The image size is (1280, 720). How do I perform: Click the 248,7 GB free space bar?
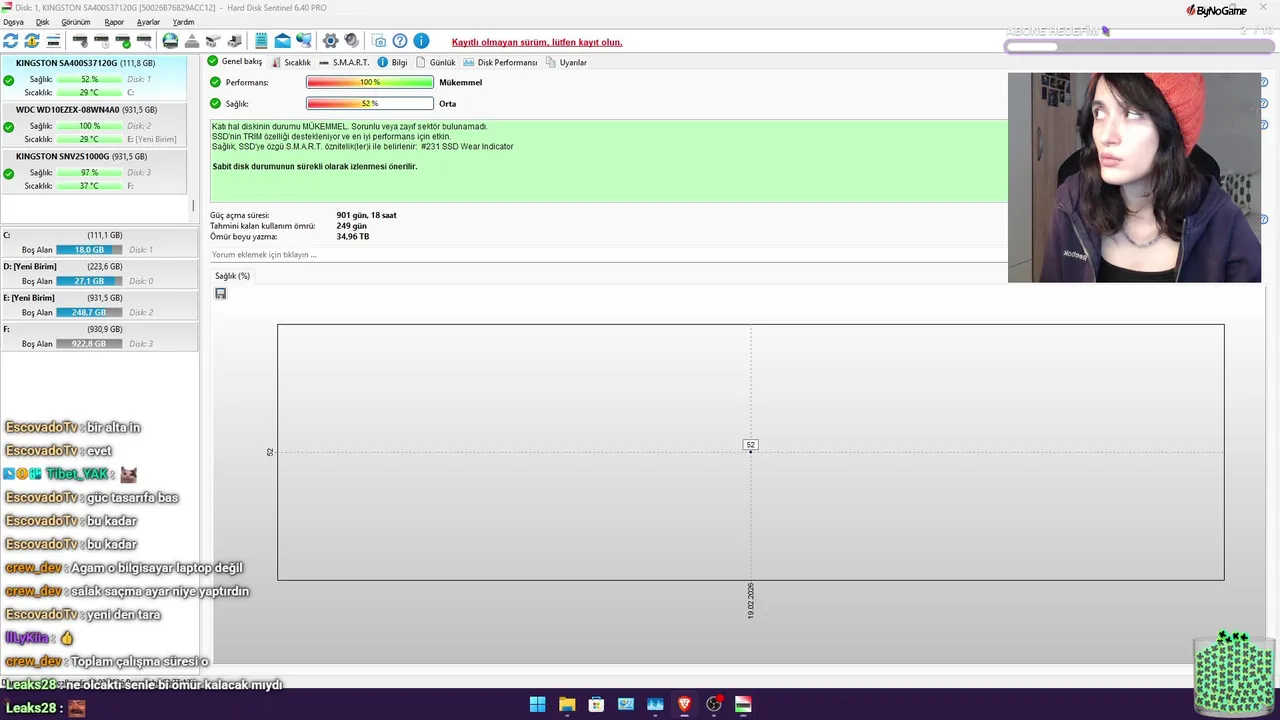click(x=89, y=313)
